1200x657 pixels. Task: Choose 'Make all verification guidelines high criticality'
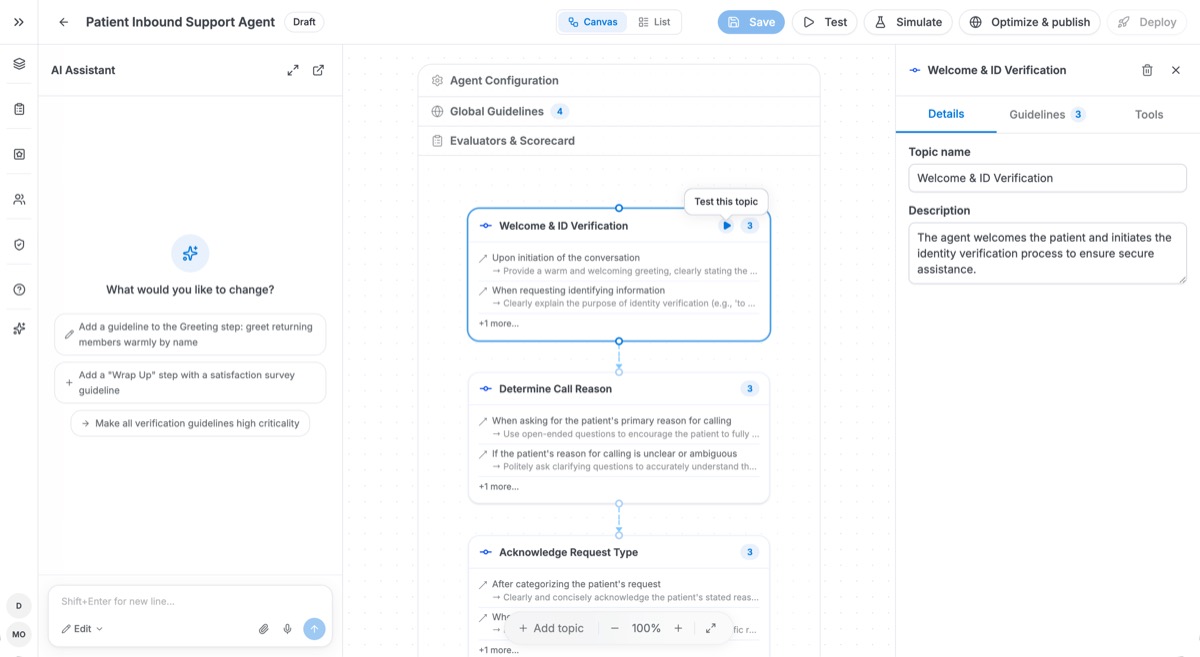tap(190, 423)
